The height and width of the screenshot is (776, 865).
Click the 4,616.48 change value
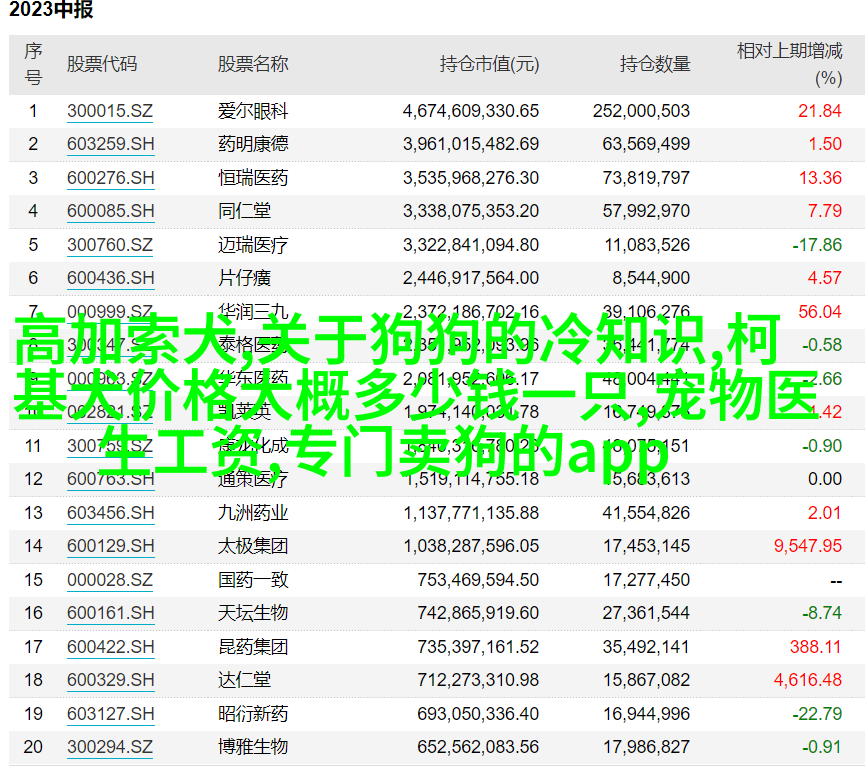pos(808,680)
